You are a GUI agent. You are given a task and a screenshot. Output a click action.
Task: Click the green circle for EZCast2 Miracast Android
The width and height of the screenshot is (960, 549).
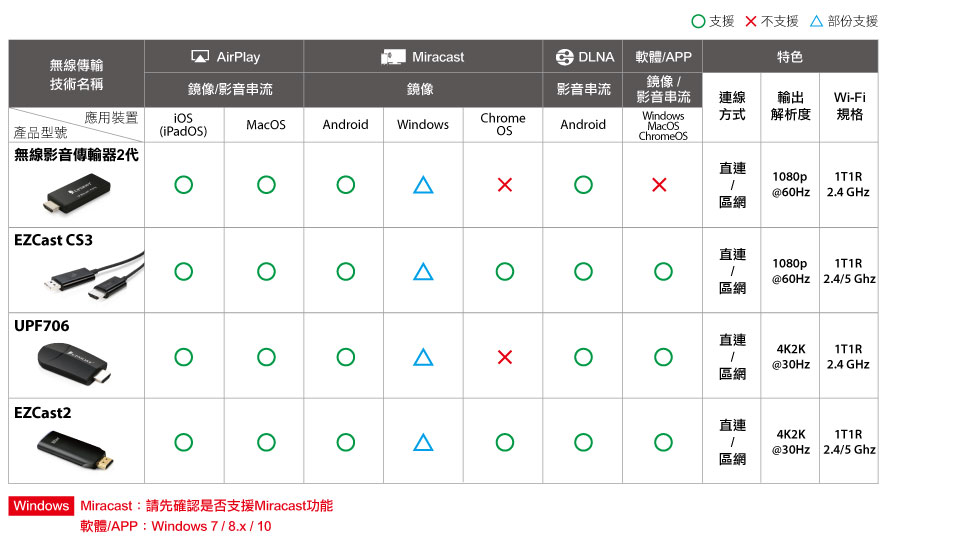pyautogui.click(x=346, y=442)
